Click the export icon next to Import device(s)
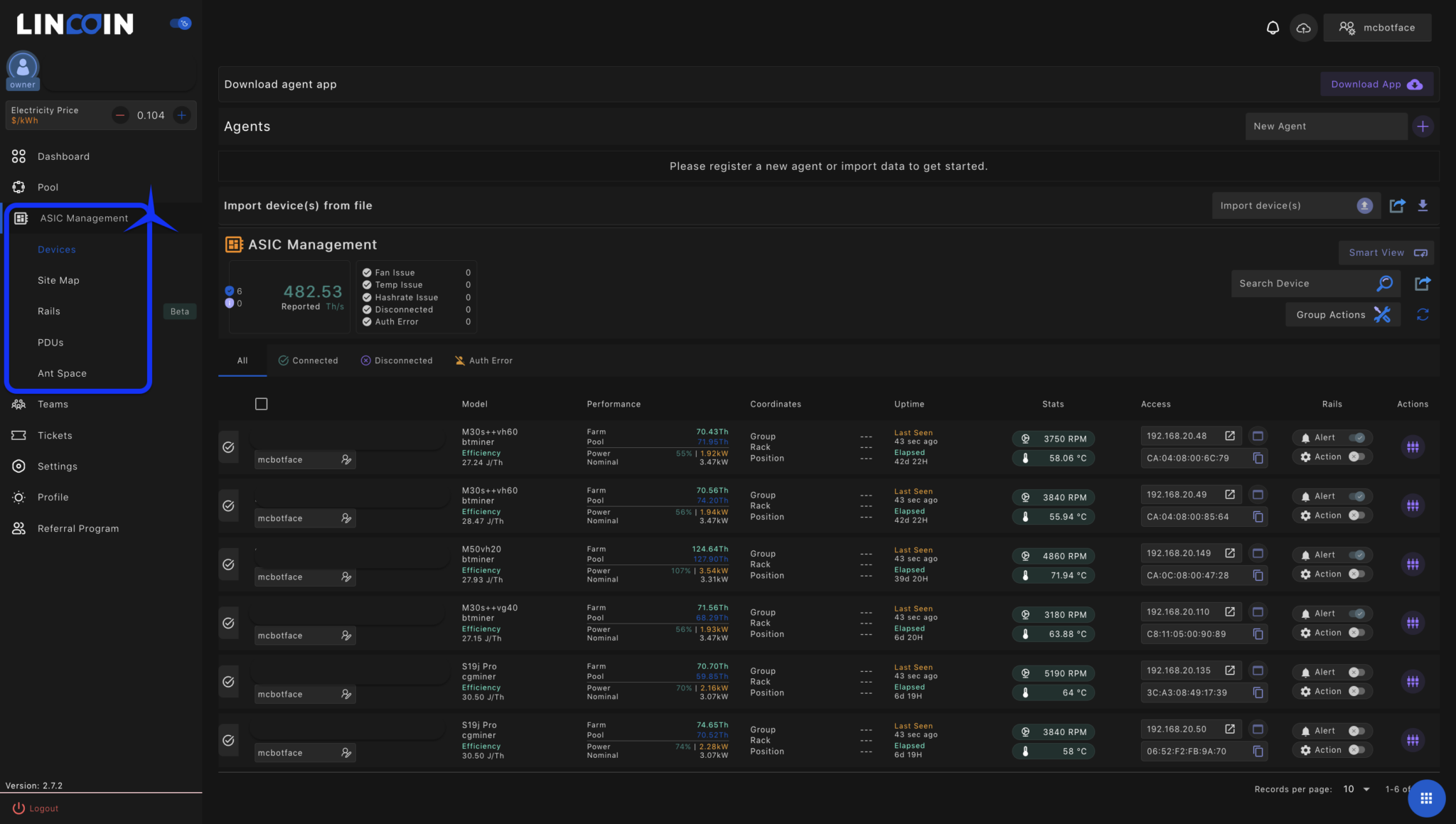This screenshot has height=824, width=1456. (1397, 205)
